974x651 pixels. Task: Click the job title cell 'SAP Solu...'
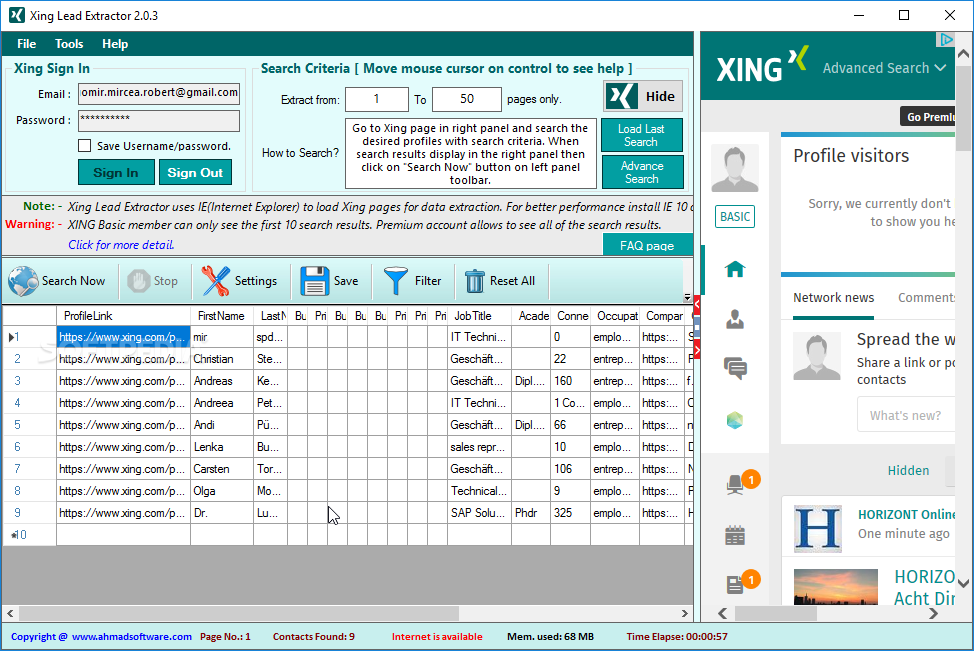(479, 513)
